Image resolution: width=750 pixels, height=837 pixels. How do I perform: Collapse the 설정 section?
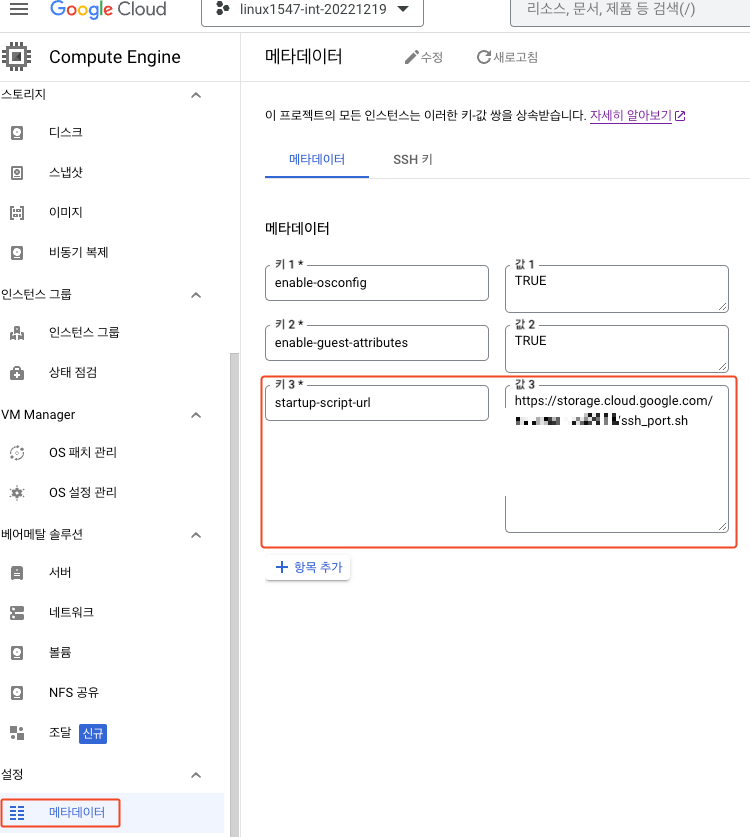tap(196, 775)
